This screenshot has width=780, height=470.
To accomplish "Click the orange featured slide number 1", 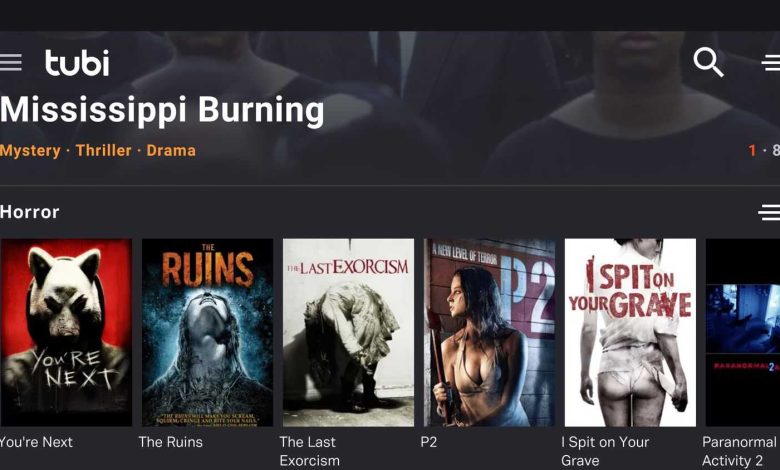I will [x=752, y=150].
